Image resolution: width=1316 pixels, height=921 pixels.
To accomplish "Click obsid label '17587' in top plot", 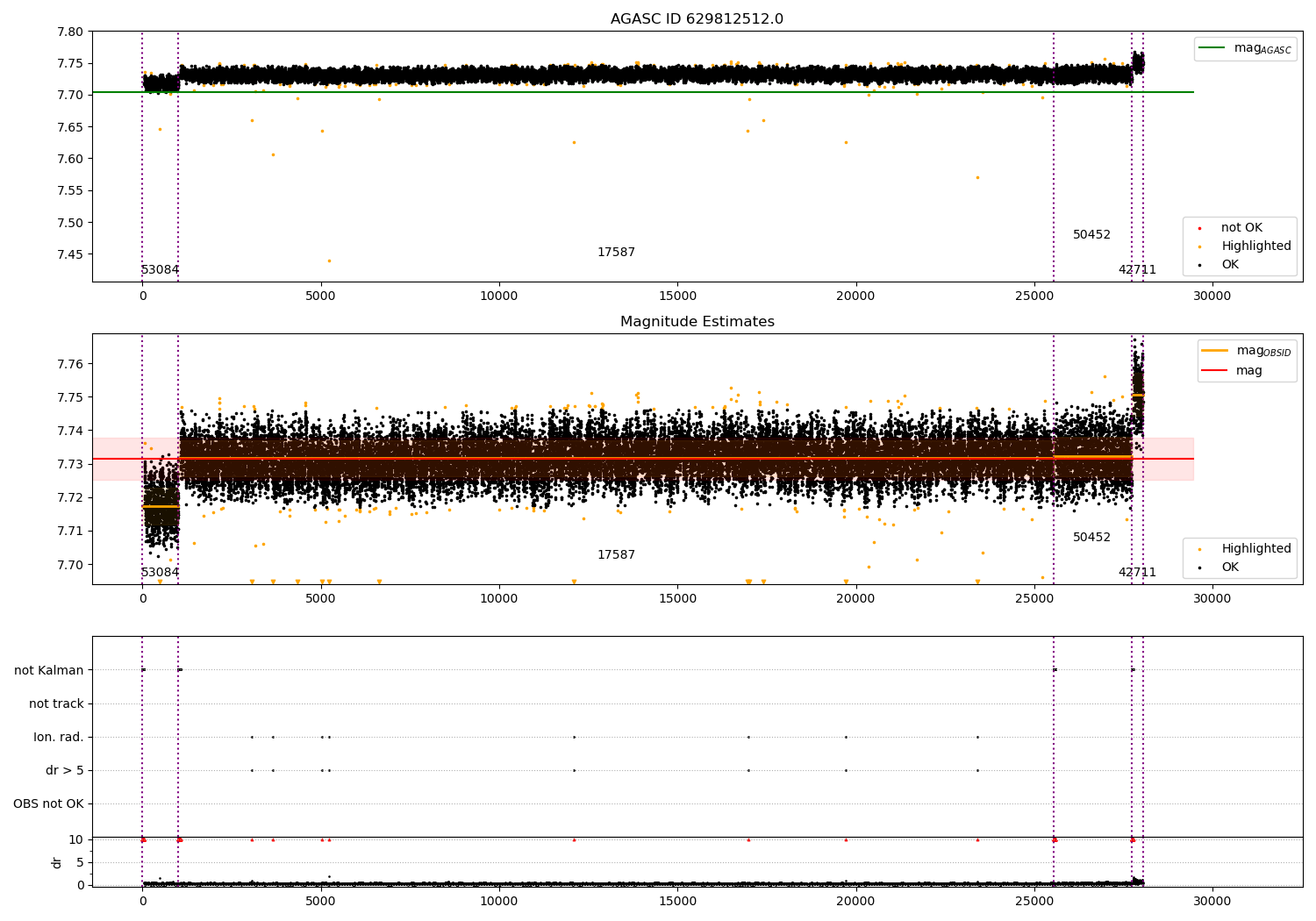I will click(x=616, y=253).
